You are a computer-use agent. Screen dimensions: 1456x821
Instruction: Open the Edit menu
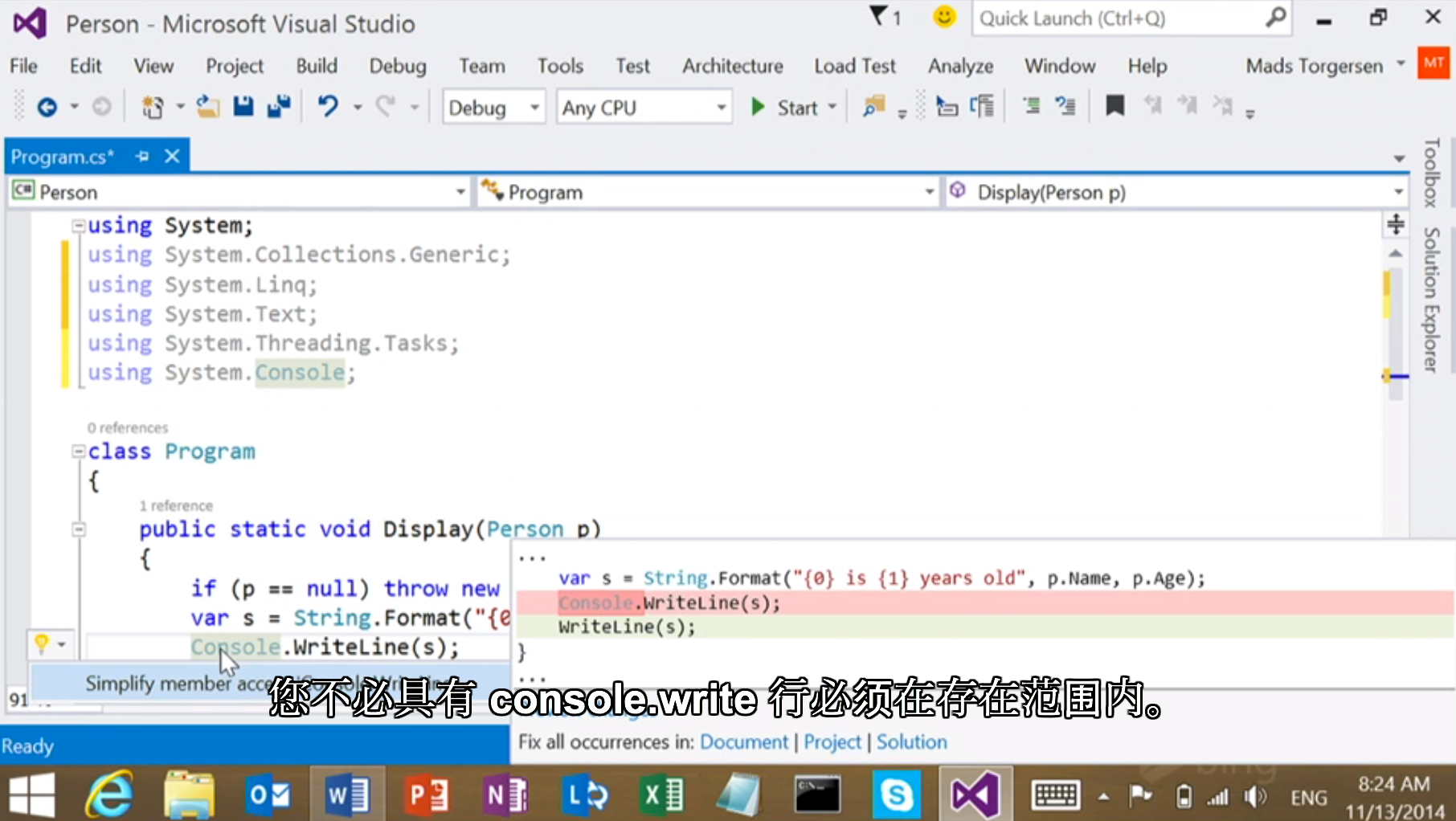pos(85,66)
